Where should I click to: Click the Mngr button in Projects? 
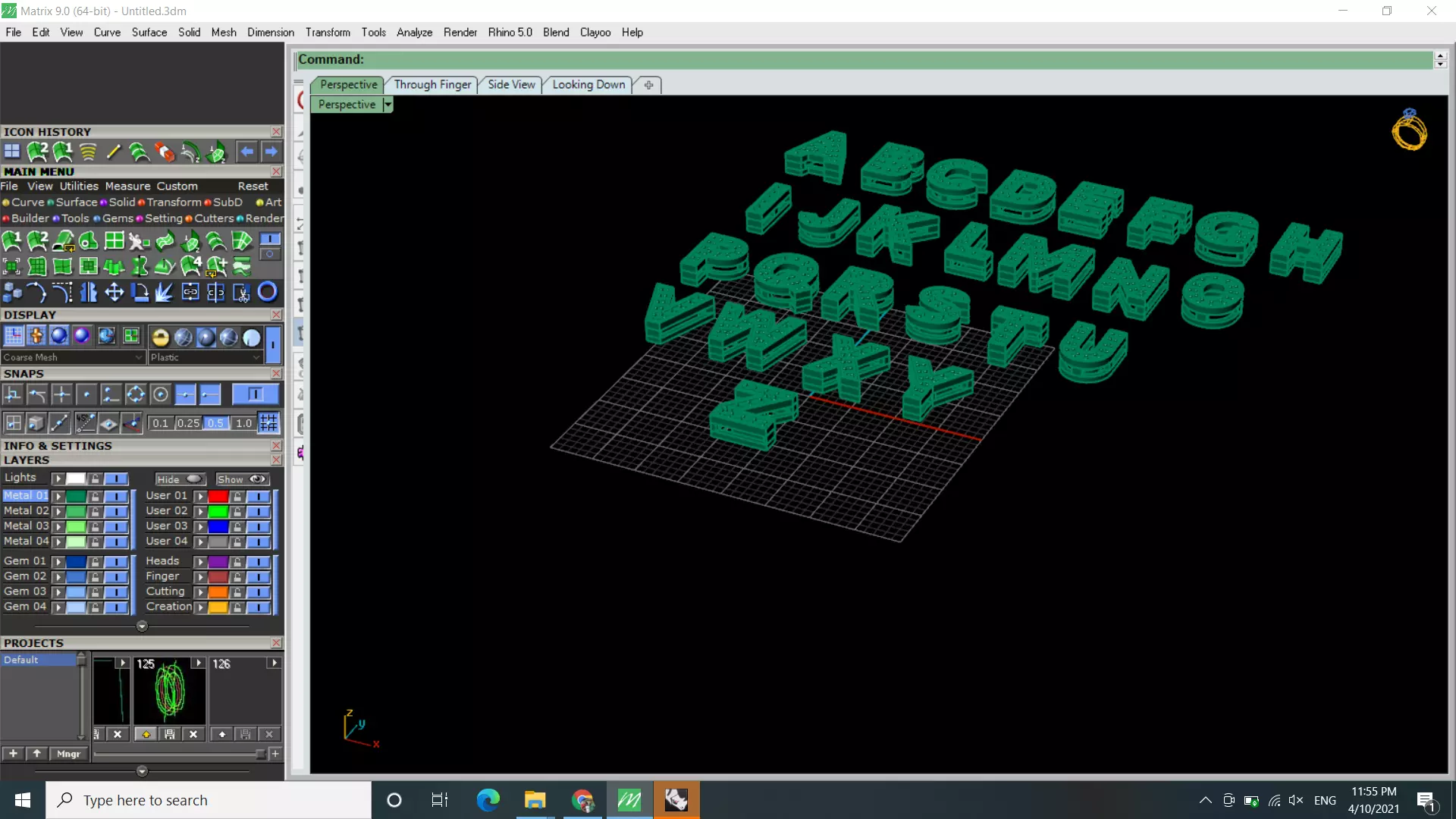pyautogui.click(x=68, y=754)
